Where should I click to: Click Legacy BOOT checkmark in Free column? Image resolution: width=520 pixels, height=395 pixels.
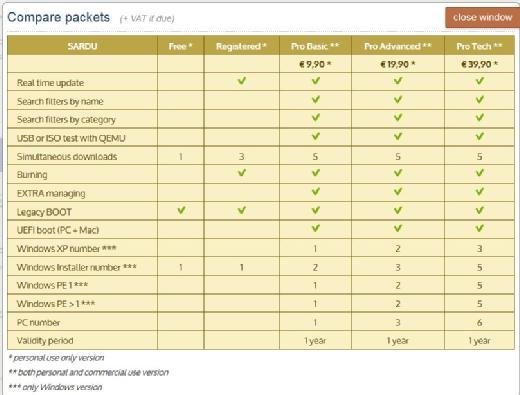click(181, 210)
